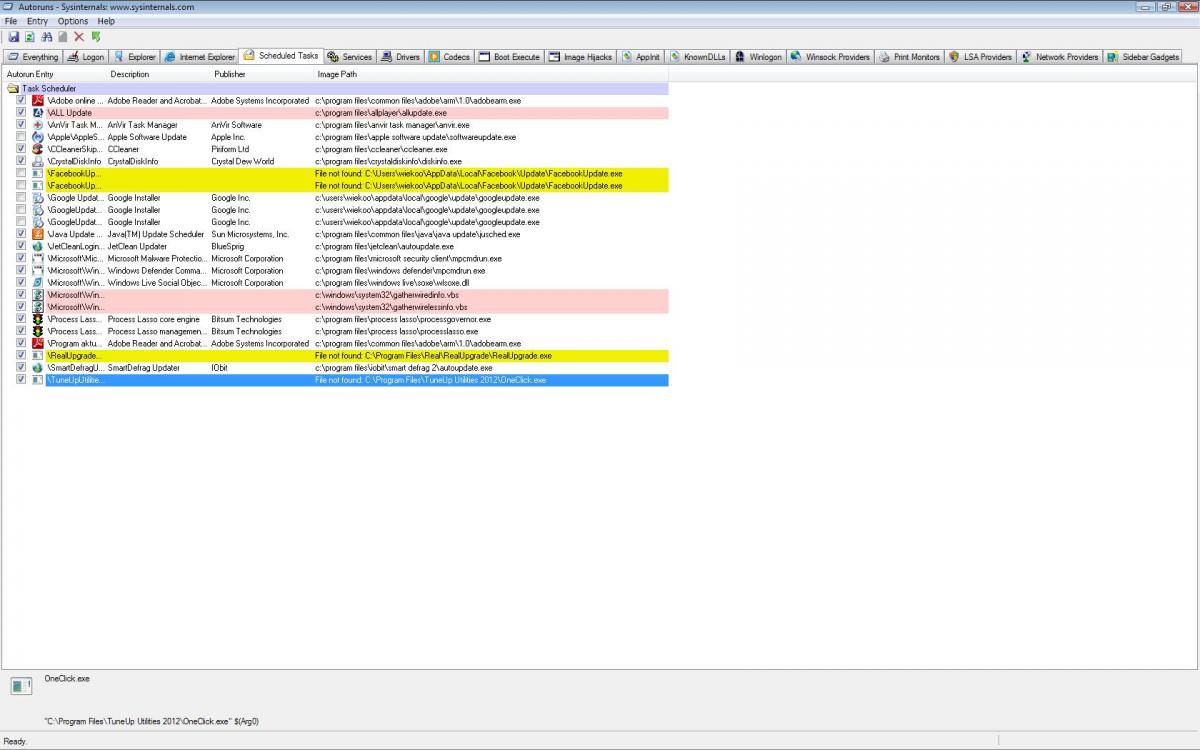Click the AnVir Task Manager entry icon
This screenshot has width=1200, height=750.
tap(38, 125)
